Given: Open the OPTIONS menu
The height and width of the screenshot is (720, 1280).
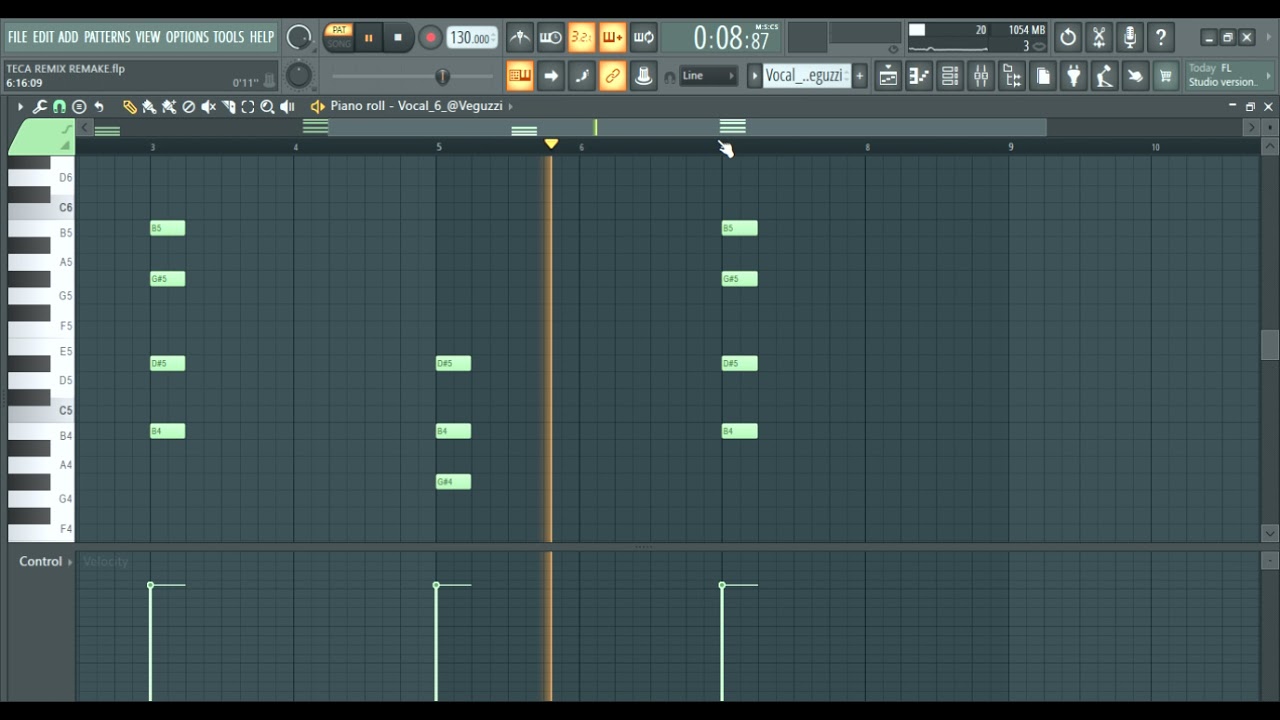Looking at the screenshot, I should [x=187, y=38].
